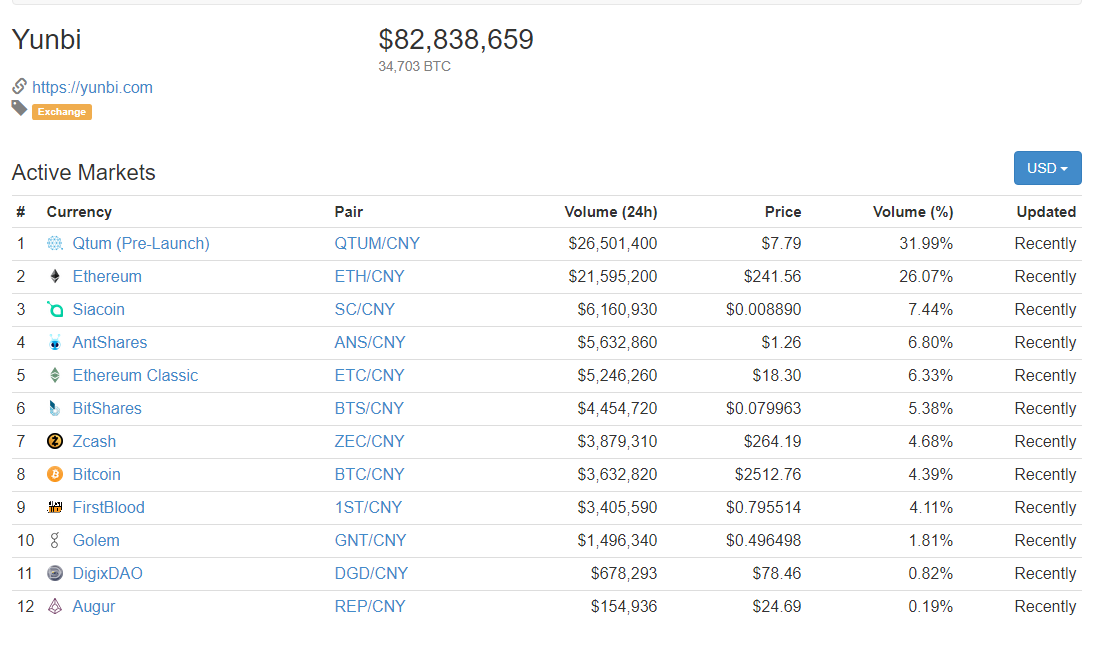The height and width of the screenshot is (647, 1111).
Task: Open the https://yunbi.com link
Action: pos(92,87)
